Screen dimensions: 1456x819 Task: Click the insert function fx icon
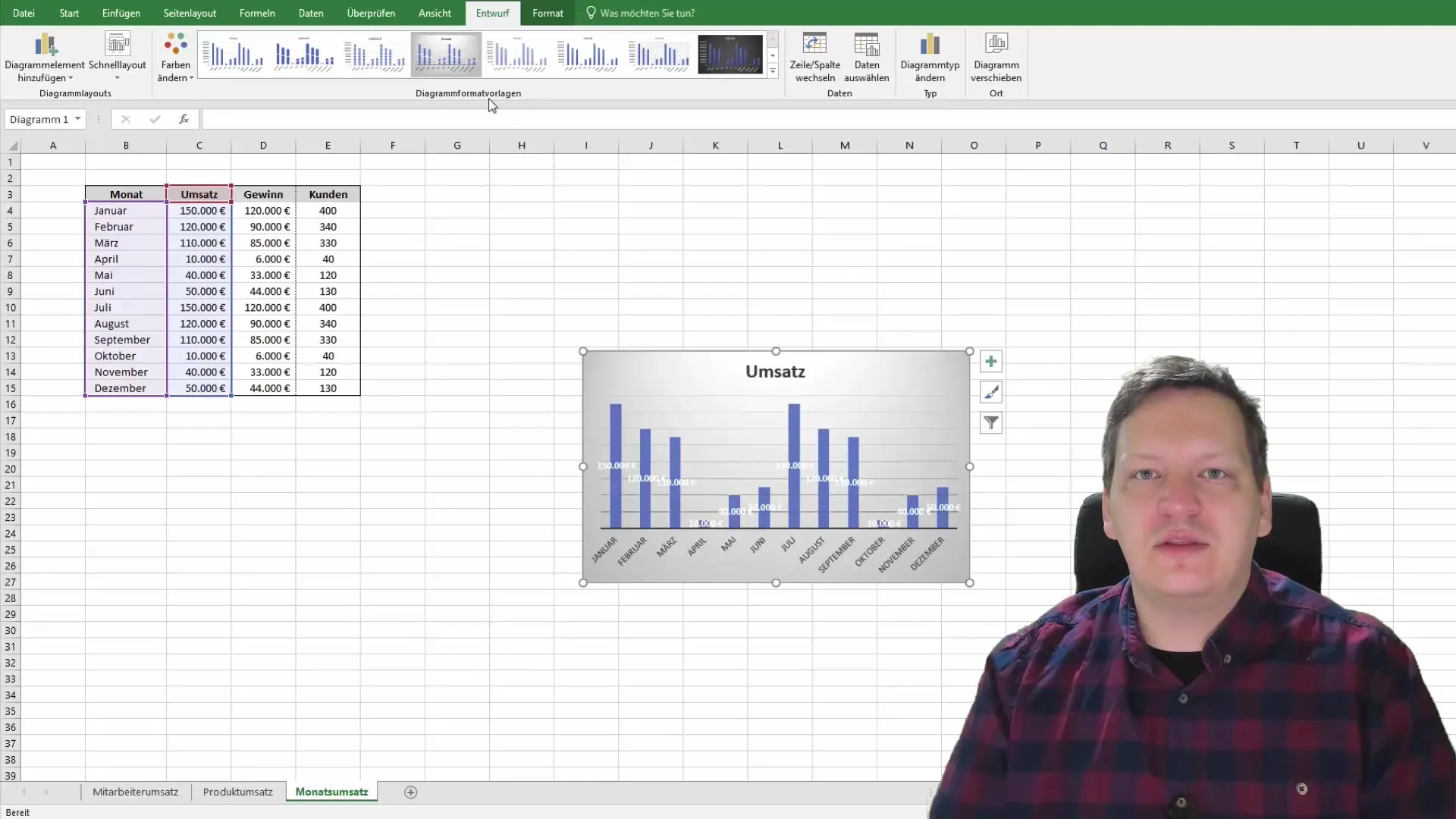tap(184, 119)
